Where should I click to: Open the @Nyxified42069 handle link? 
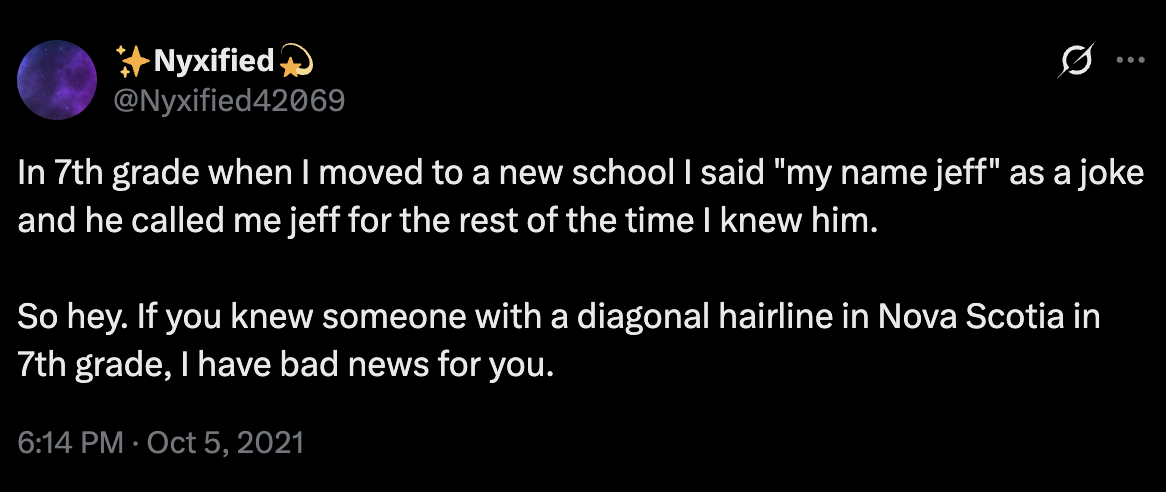coord(231,99)
